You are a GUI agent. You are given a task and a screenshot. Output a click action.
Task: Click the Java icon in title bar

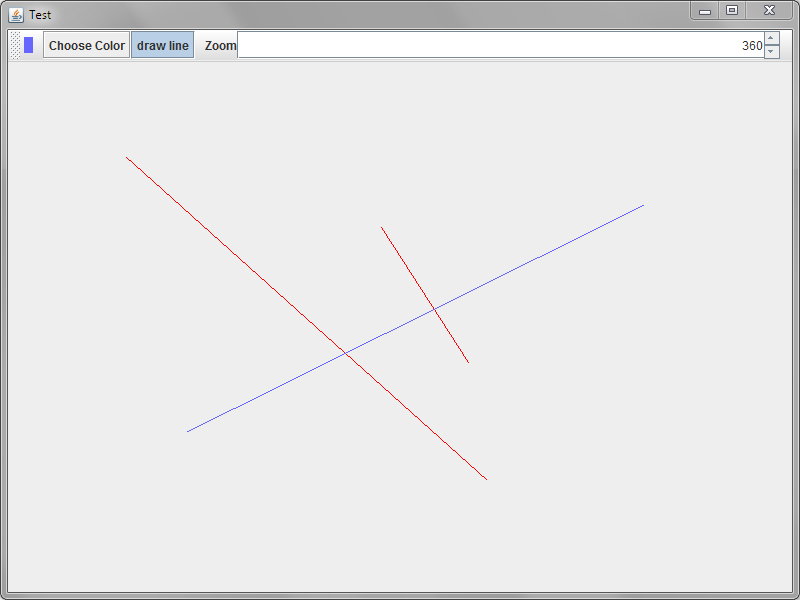click(16, 15)
